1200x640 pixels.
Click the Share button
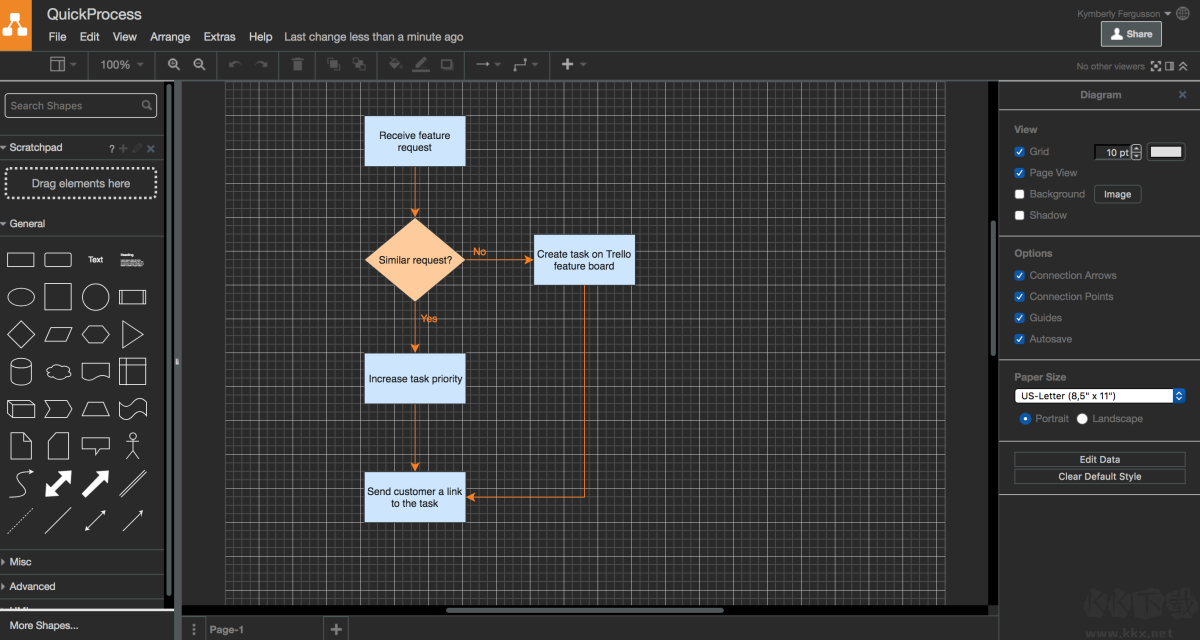pyautogui.click(x=1131, y=34)
